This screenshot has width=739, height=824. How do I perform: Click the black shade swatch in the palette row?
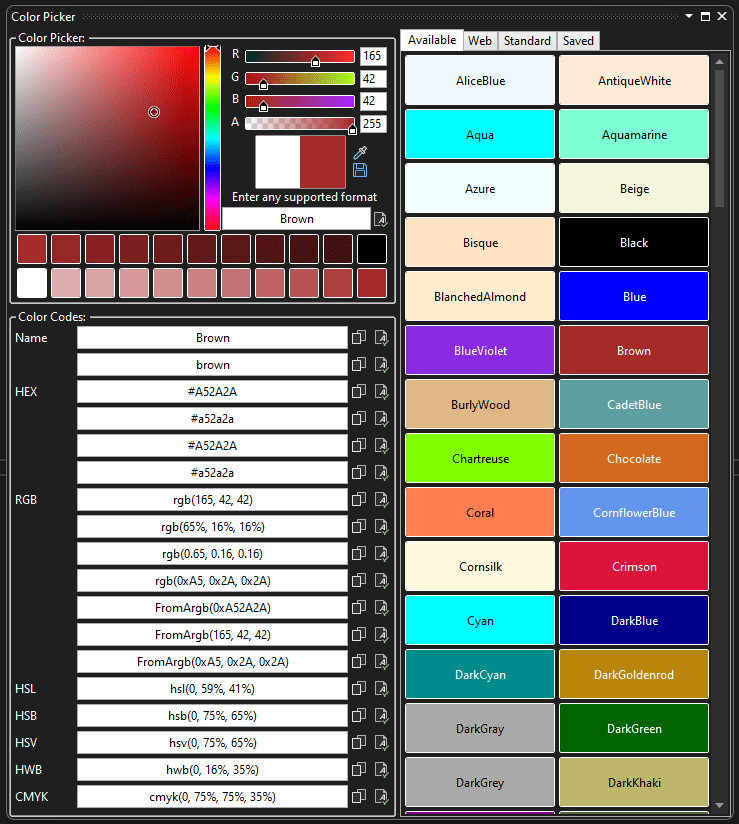pos(372,249)
